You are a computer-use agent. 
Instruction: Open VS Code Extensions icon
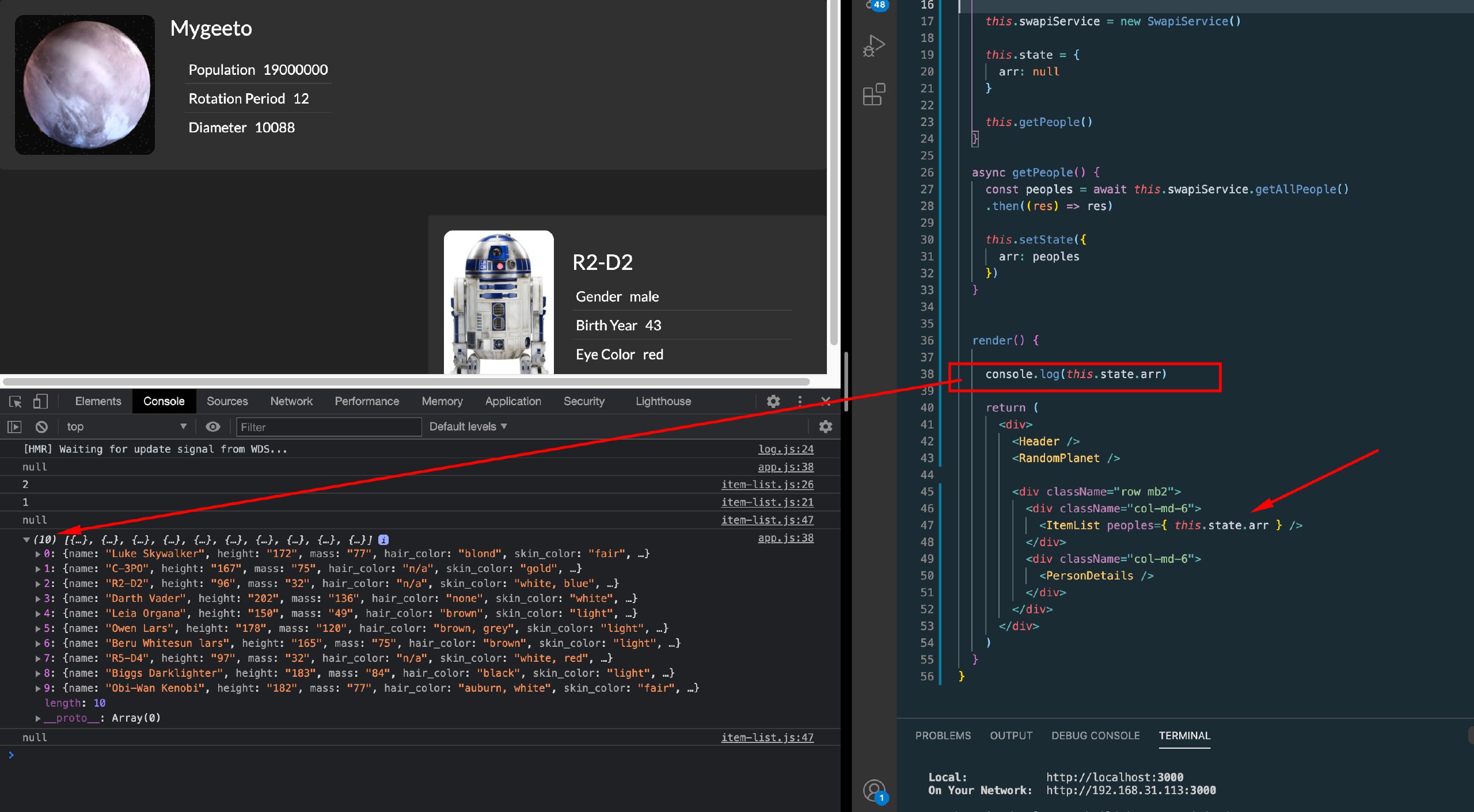tap(873, 94)
